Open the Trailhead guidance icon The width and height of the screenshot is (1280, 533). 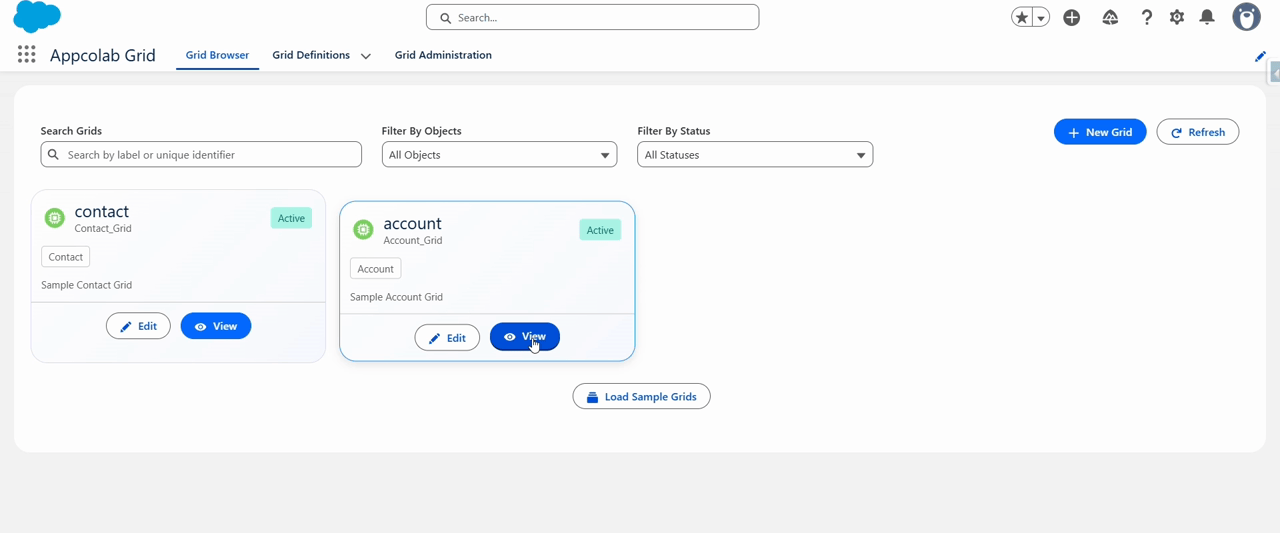[x=1110, y=17]
